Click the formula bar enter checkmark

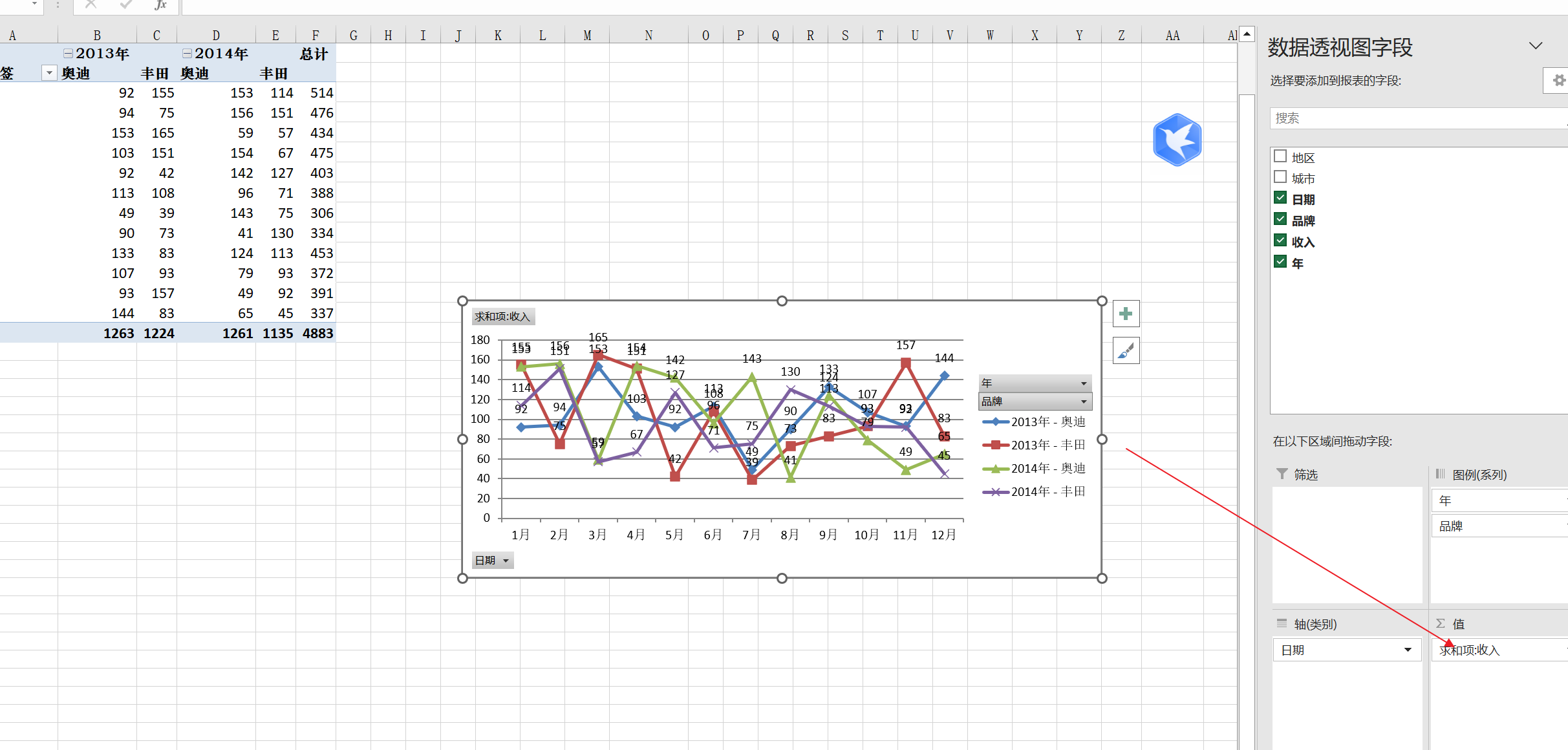(126, 5)
